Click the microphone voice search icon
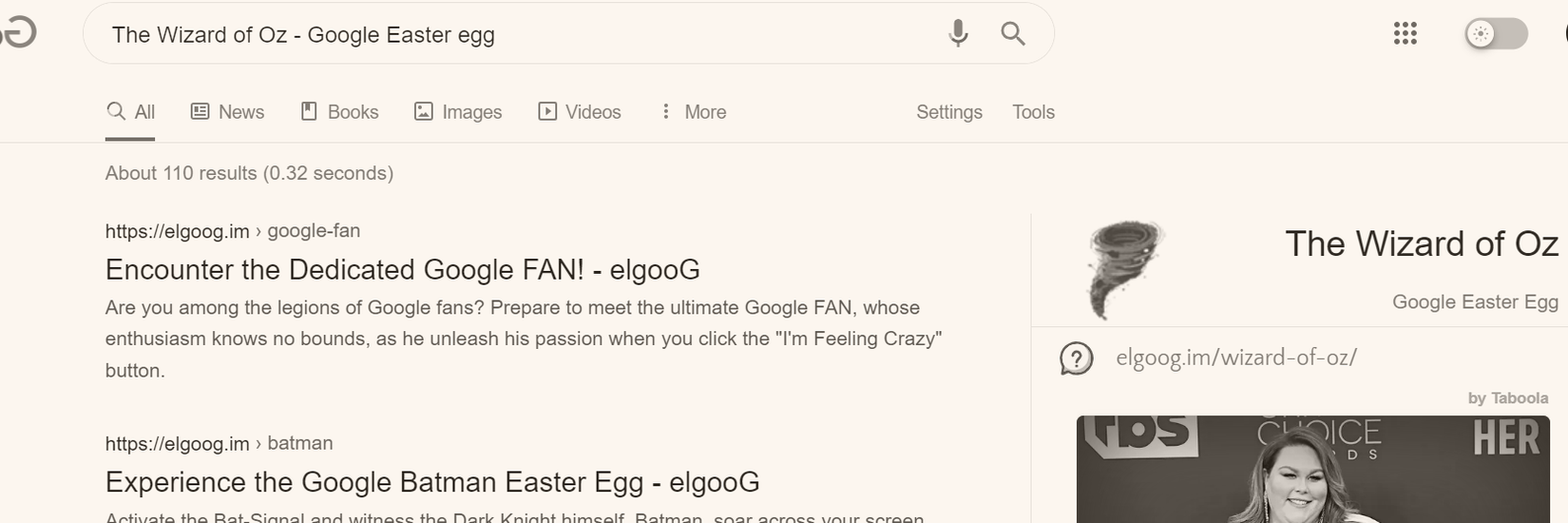 tap(958, 34)
